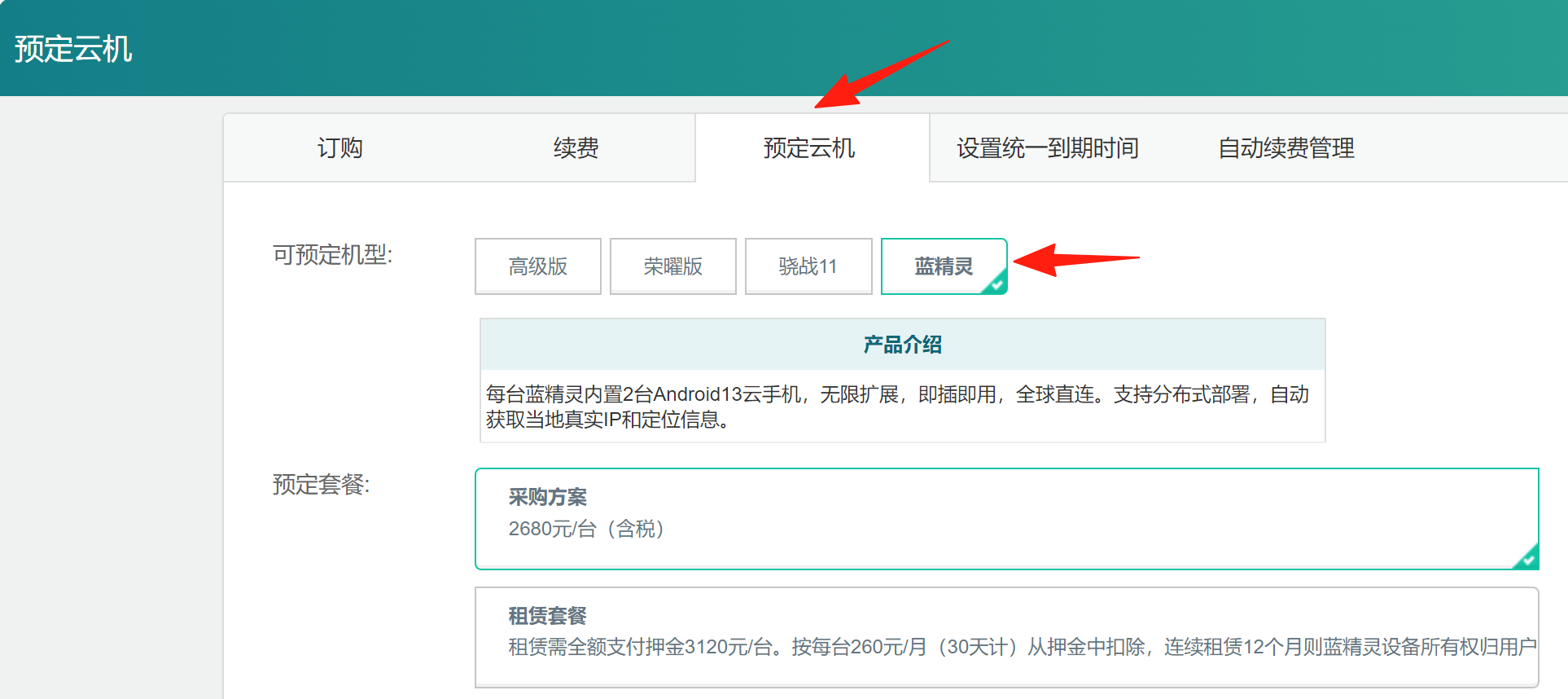Click the checkmark badge on 采购方案 card
The image size is (1568, 699).
(1527, 559)
